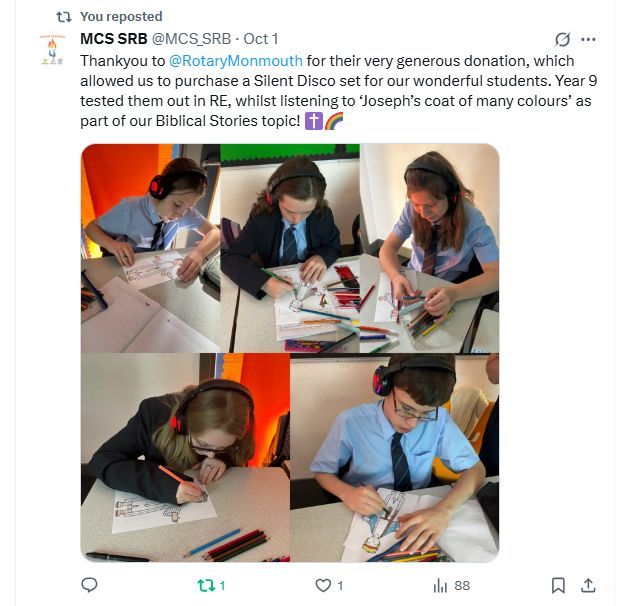Open top-right photo of girl holding pencils

pyautogui.click(x=430, y=248)
